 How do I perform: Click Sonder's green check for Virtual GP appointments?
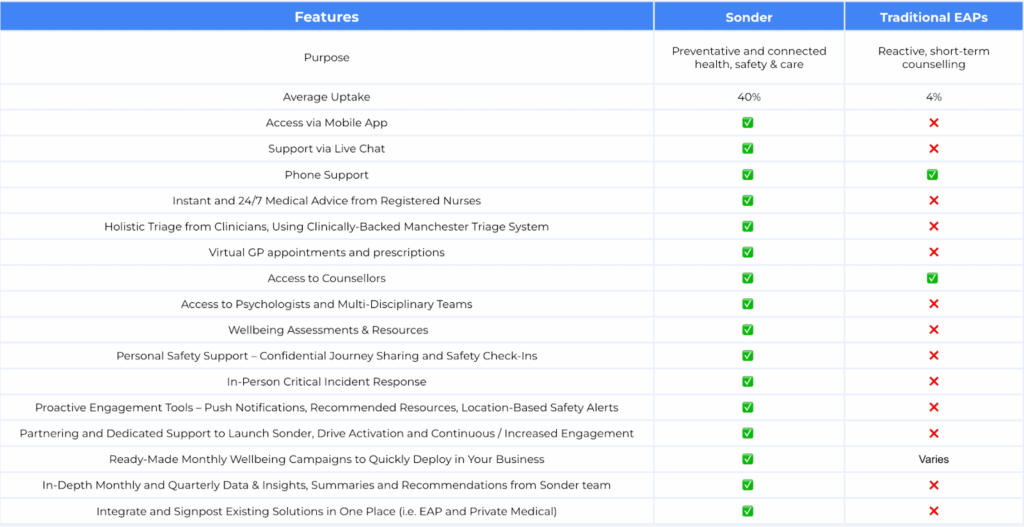[748, 252]
